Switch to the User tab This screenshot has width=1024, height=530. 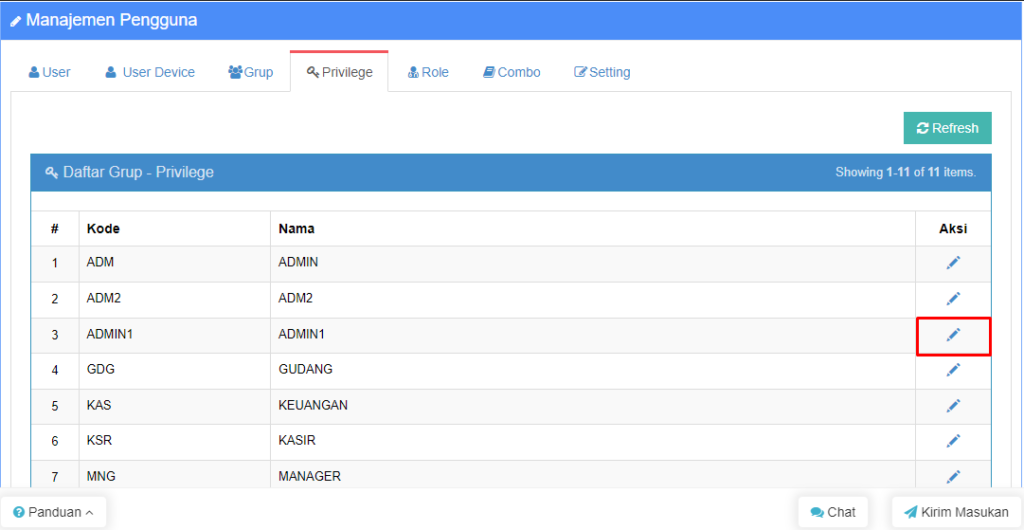click(50, 72)
